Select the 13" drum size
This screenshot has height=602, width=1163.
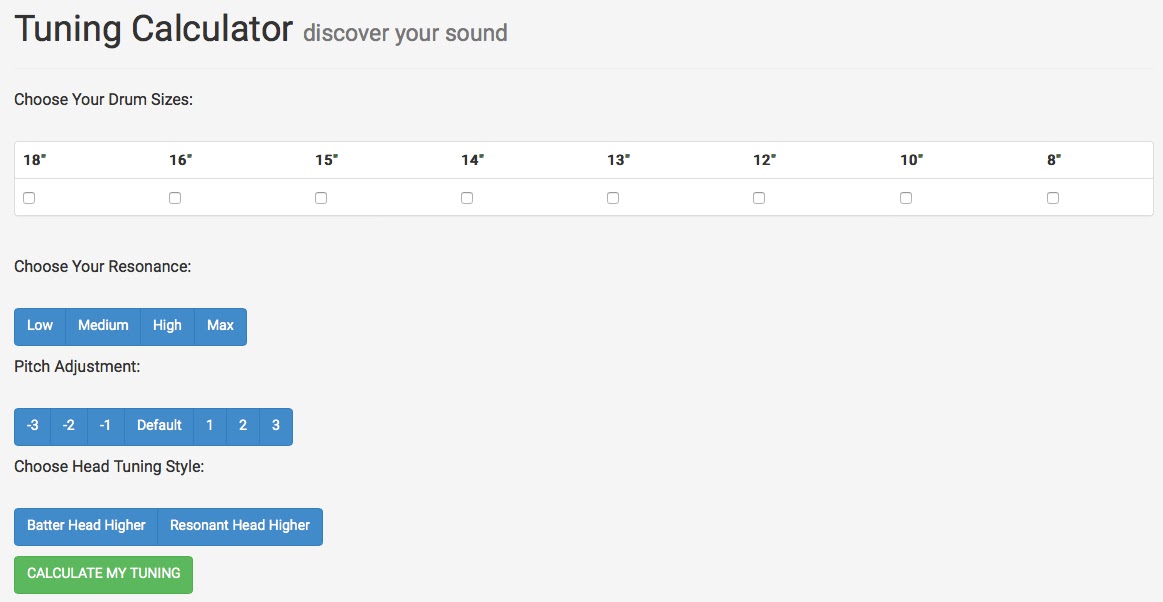[612, 197]
